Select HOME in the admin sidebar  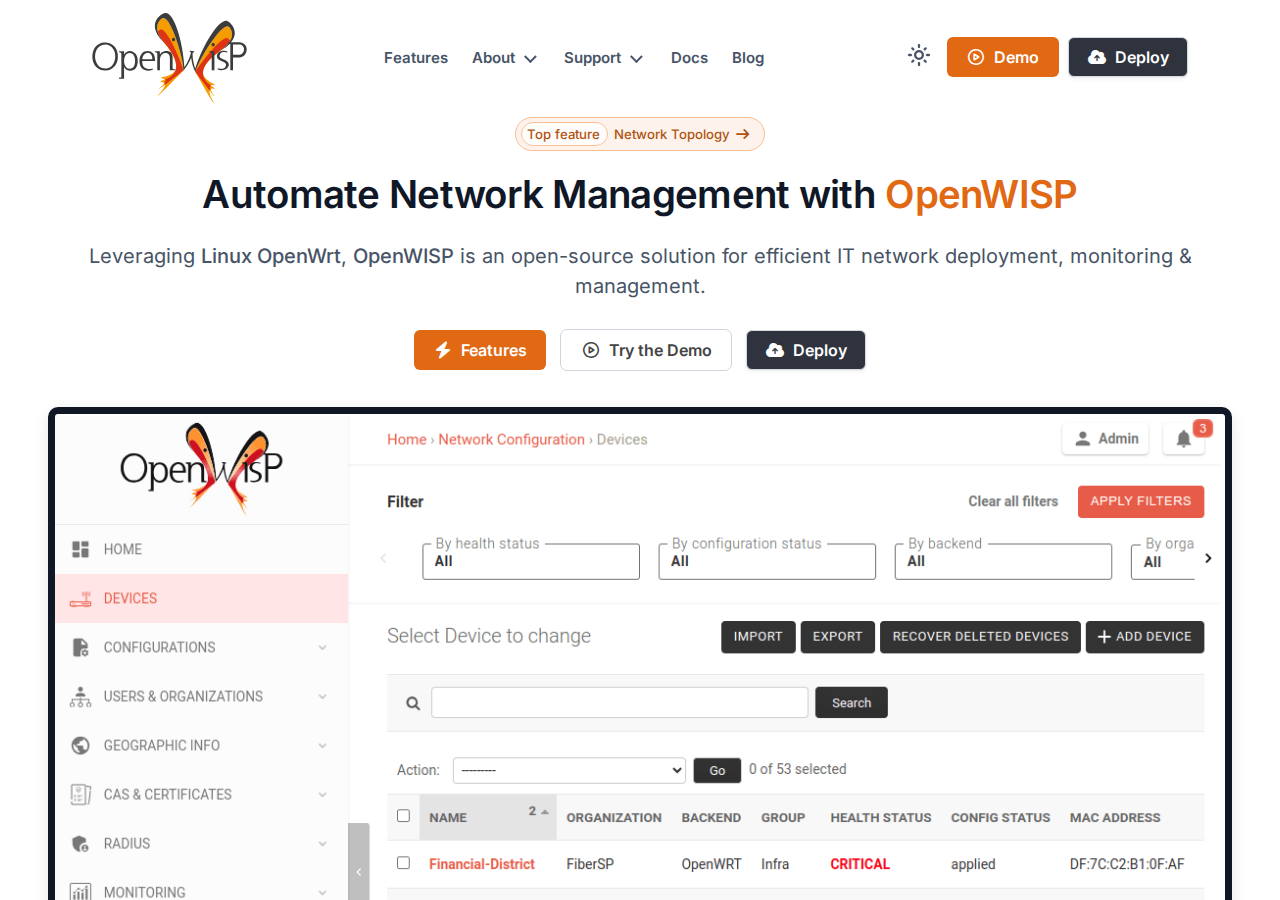[x=201, y=549]
